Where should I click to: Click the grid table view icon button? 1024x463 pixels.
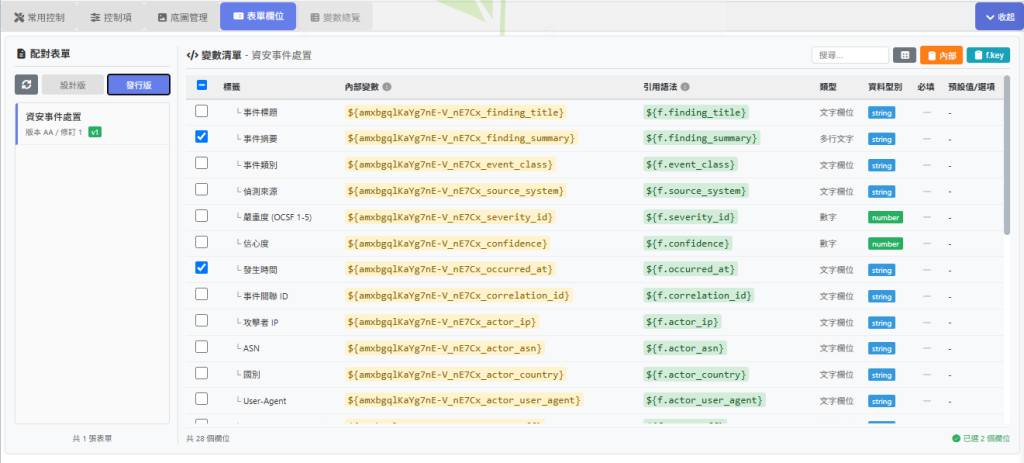(904, 56)
